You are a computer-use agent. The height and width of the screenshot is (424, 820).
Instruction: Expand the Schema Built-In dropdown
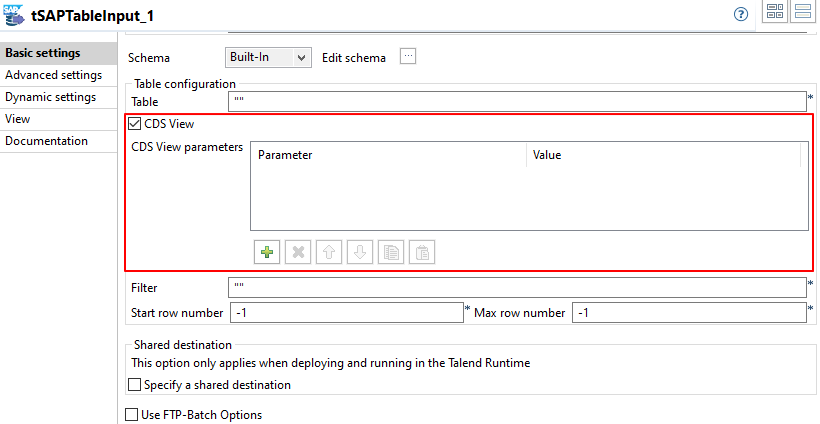(x=268, y=58)
